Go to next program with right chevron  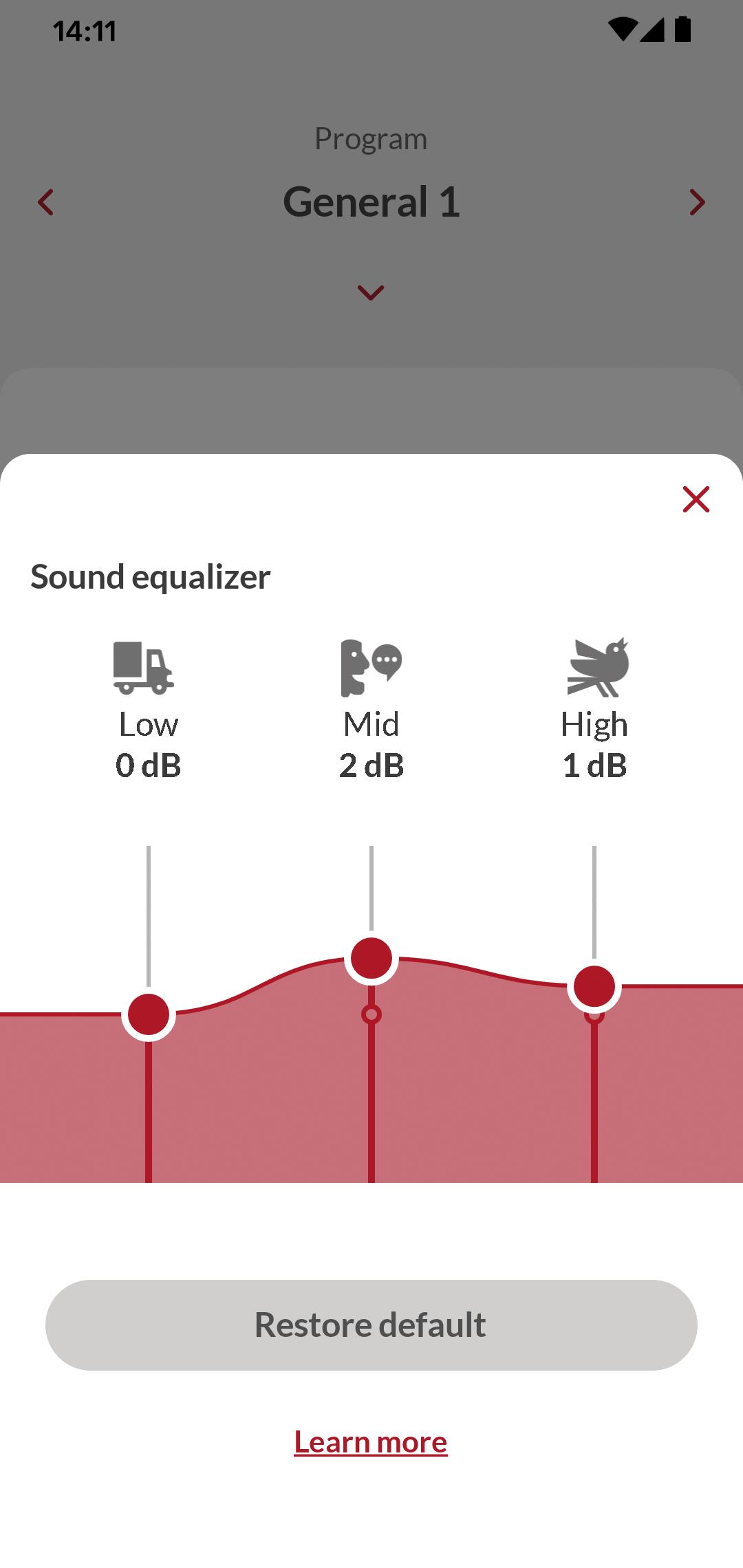(698, 202)
